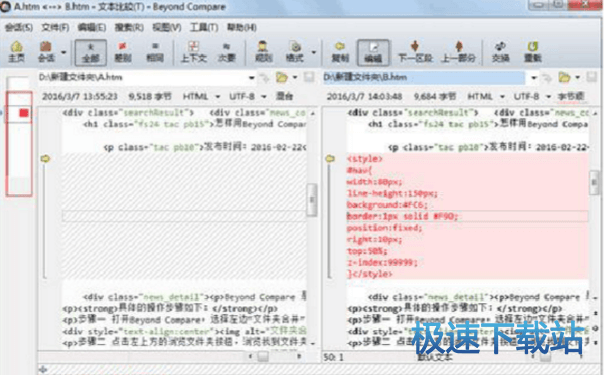Expand right pane UTF-8 encoding dropdown
Image resolution: width=605 pixels, height=375 pixels.
pyautogui.click(x=548, y=96)
